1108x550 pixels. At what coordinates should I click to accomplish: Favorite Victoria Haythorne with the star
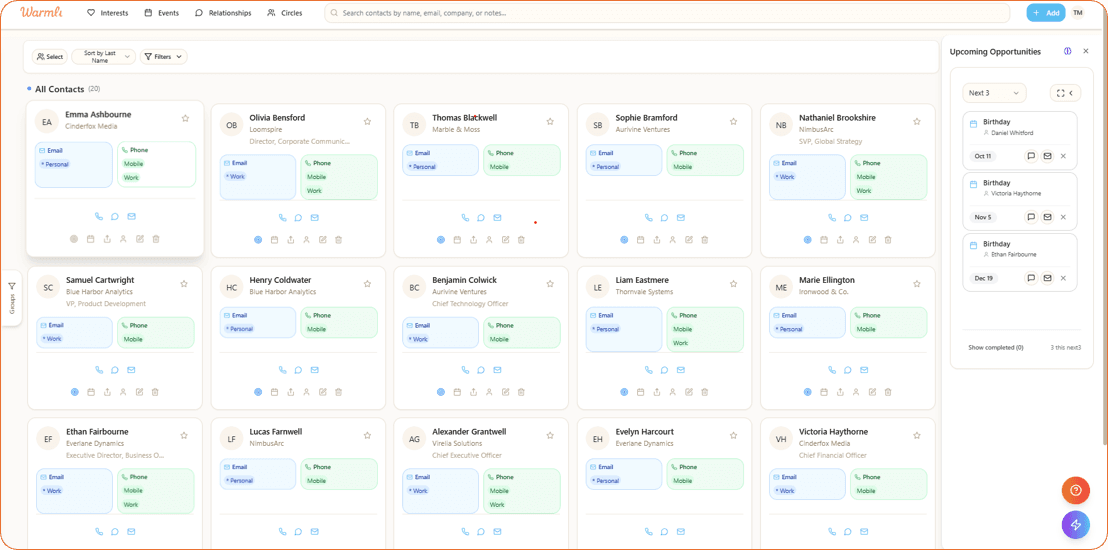917,435
